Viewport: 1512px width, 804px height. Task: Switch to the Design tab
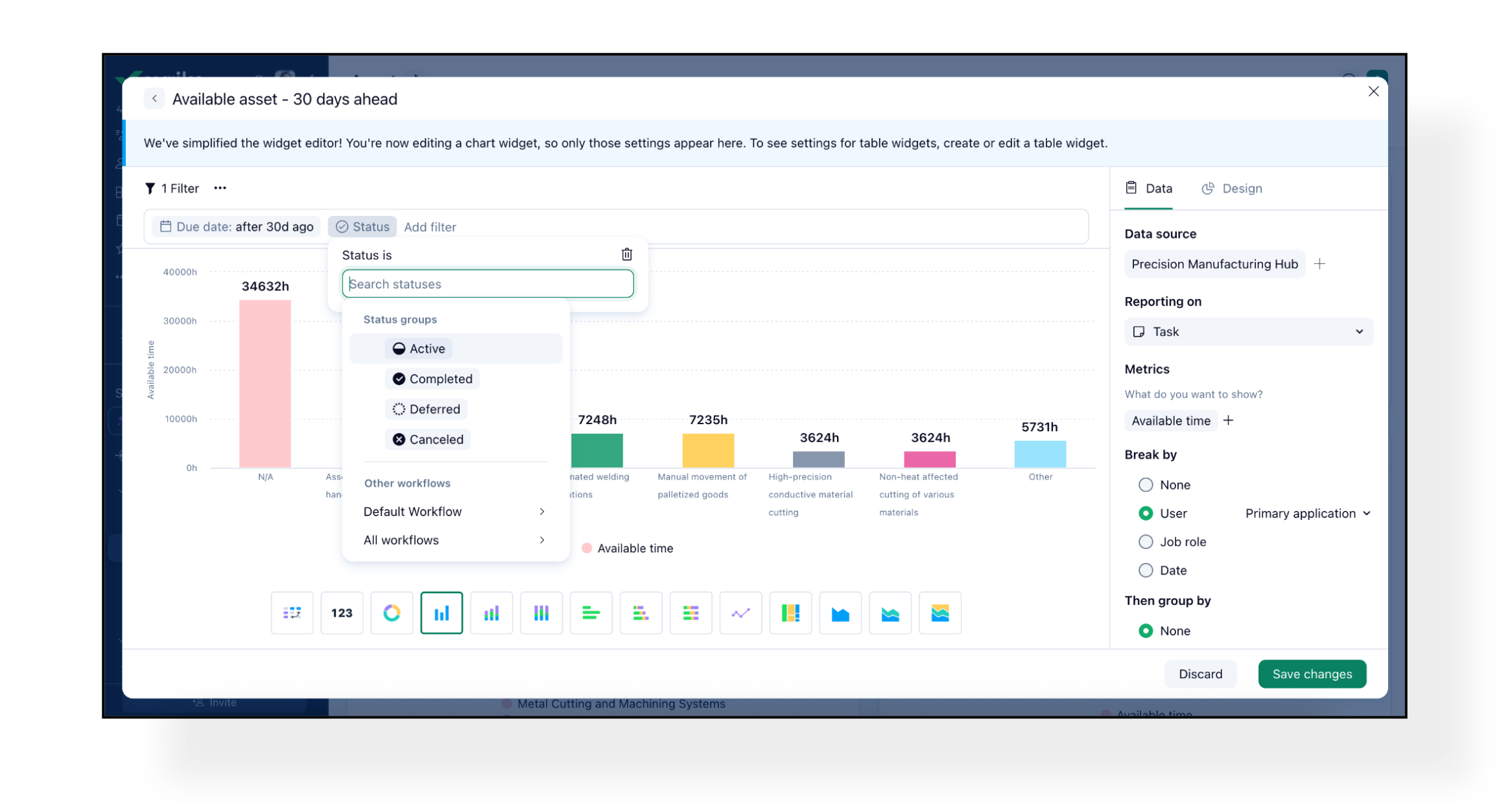click(x=1231, y=188)
